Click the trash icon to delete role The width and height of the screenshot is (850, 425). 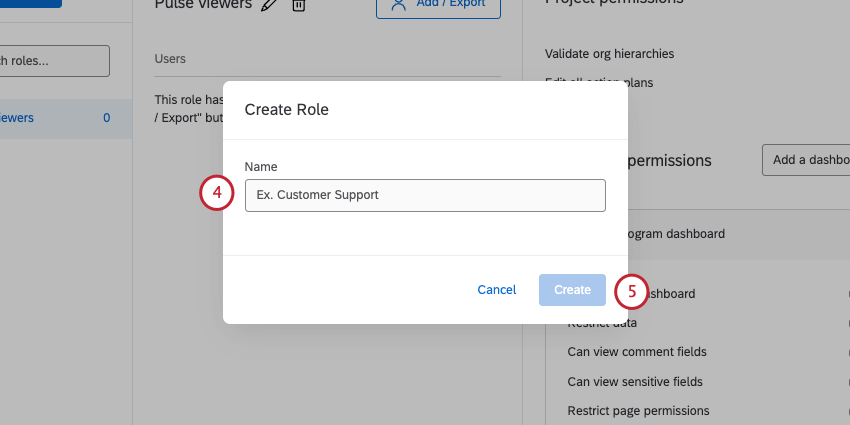point(298,5)
